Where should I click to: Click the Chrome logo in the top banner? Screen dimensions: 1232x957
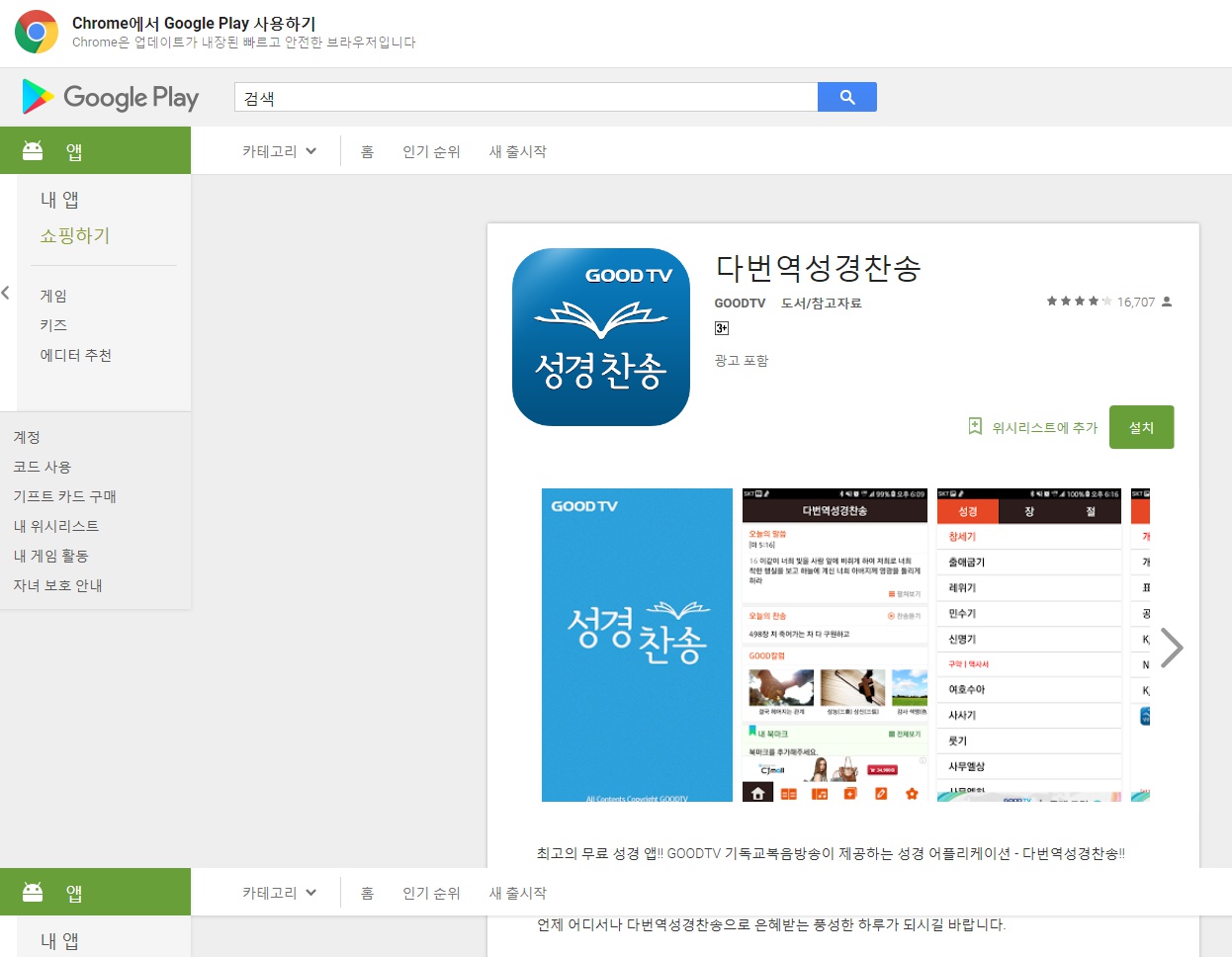click(x=37, y=33)
